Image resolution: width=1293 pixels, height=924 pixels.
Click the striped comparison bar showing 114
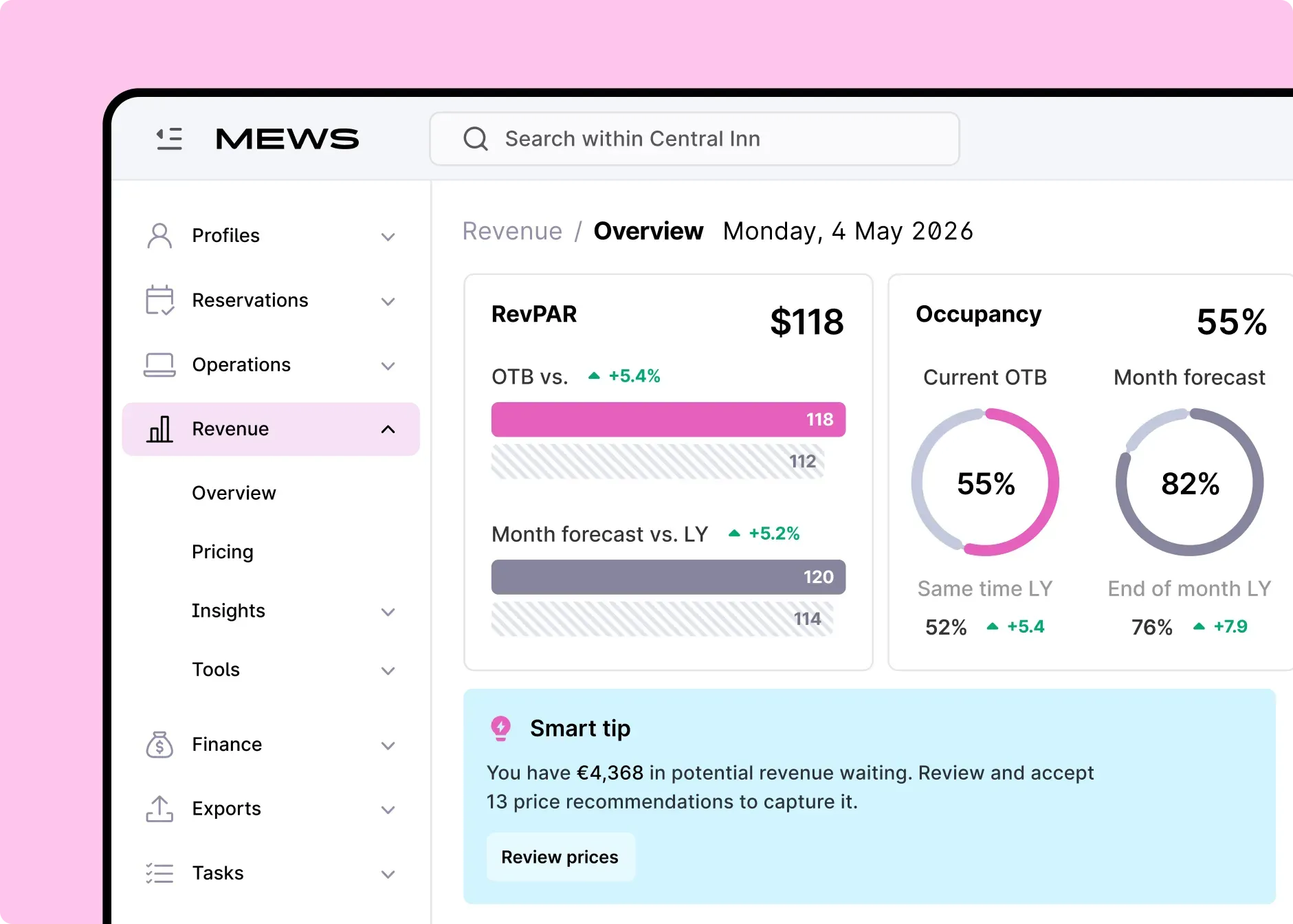point(662,619)
